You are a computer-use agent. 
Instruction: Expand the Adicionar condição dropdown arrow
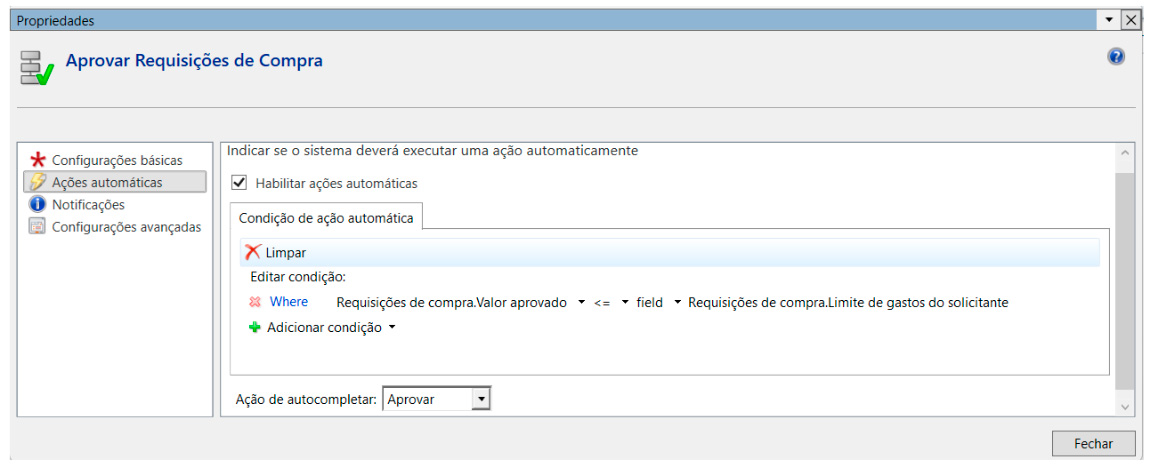point(392,327)
